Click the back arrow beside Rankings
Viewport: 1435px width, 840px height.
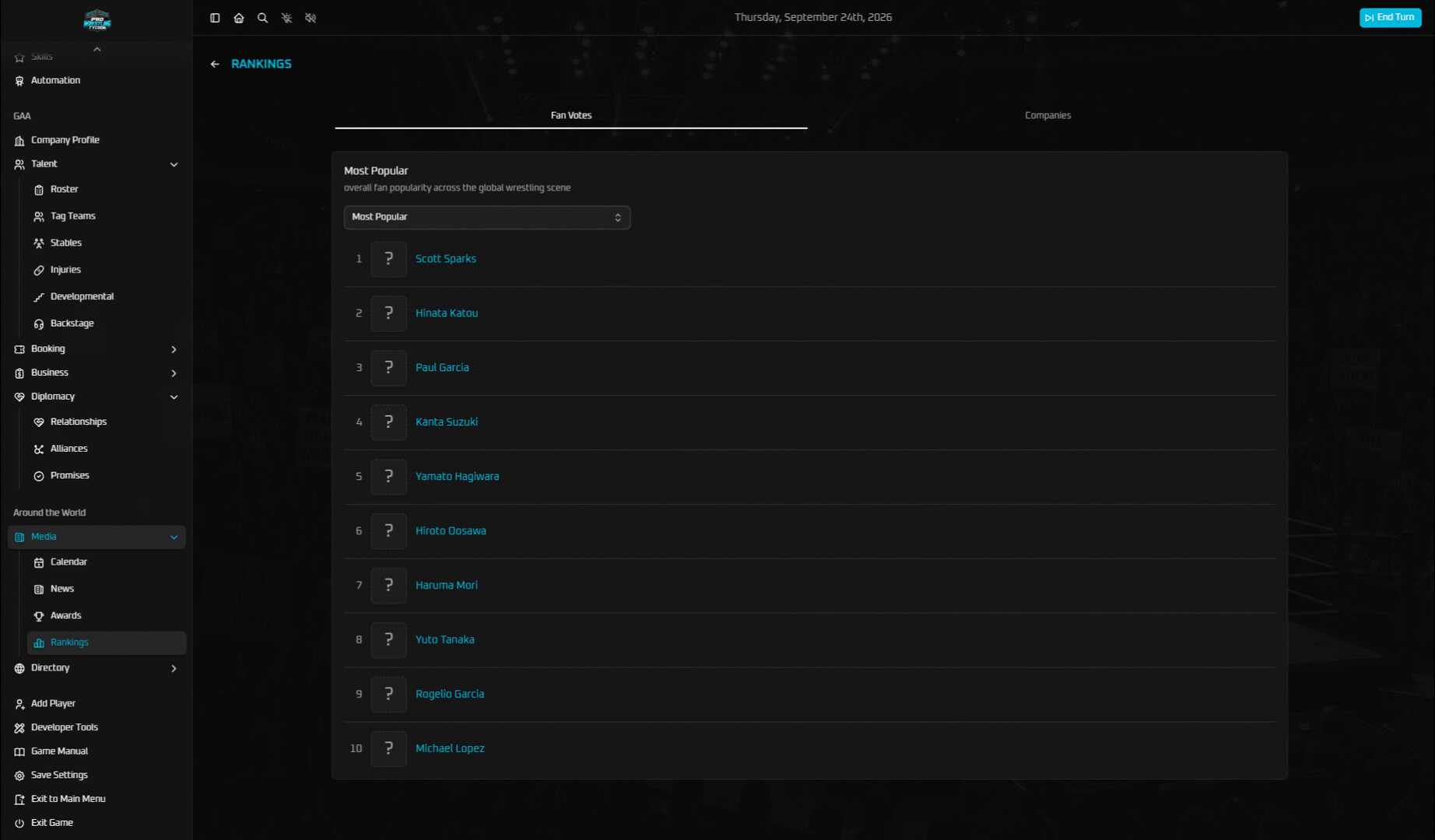click(x=215, y=64)
